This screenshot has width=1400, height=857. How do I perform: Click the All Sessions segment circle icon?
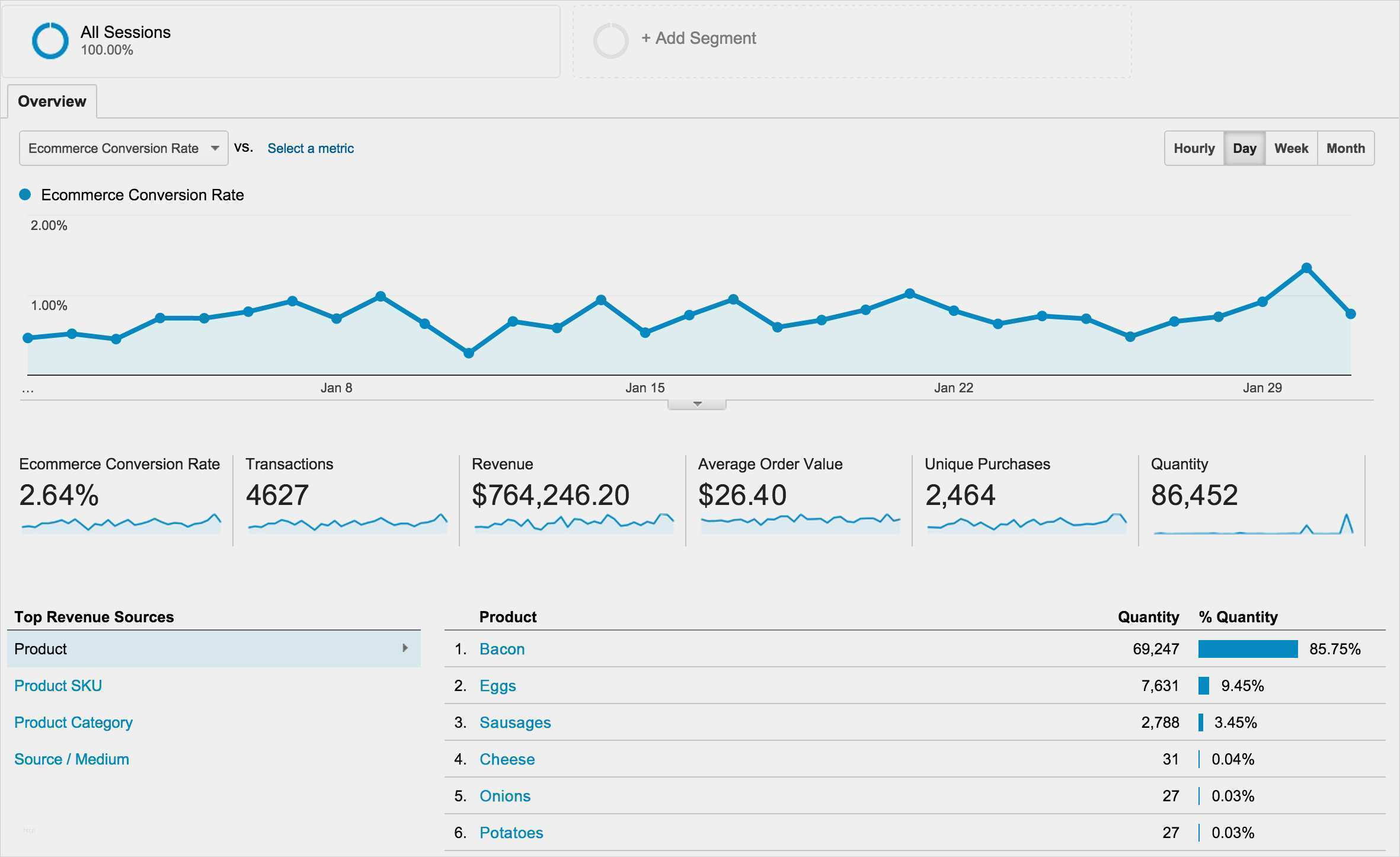point(50,41)
